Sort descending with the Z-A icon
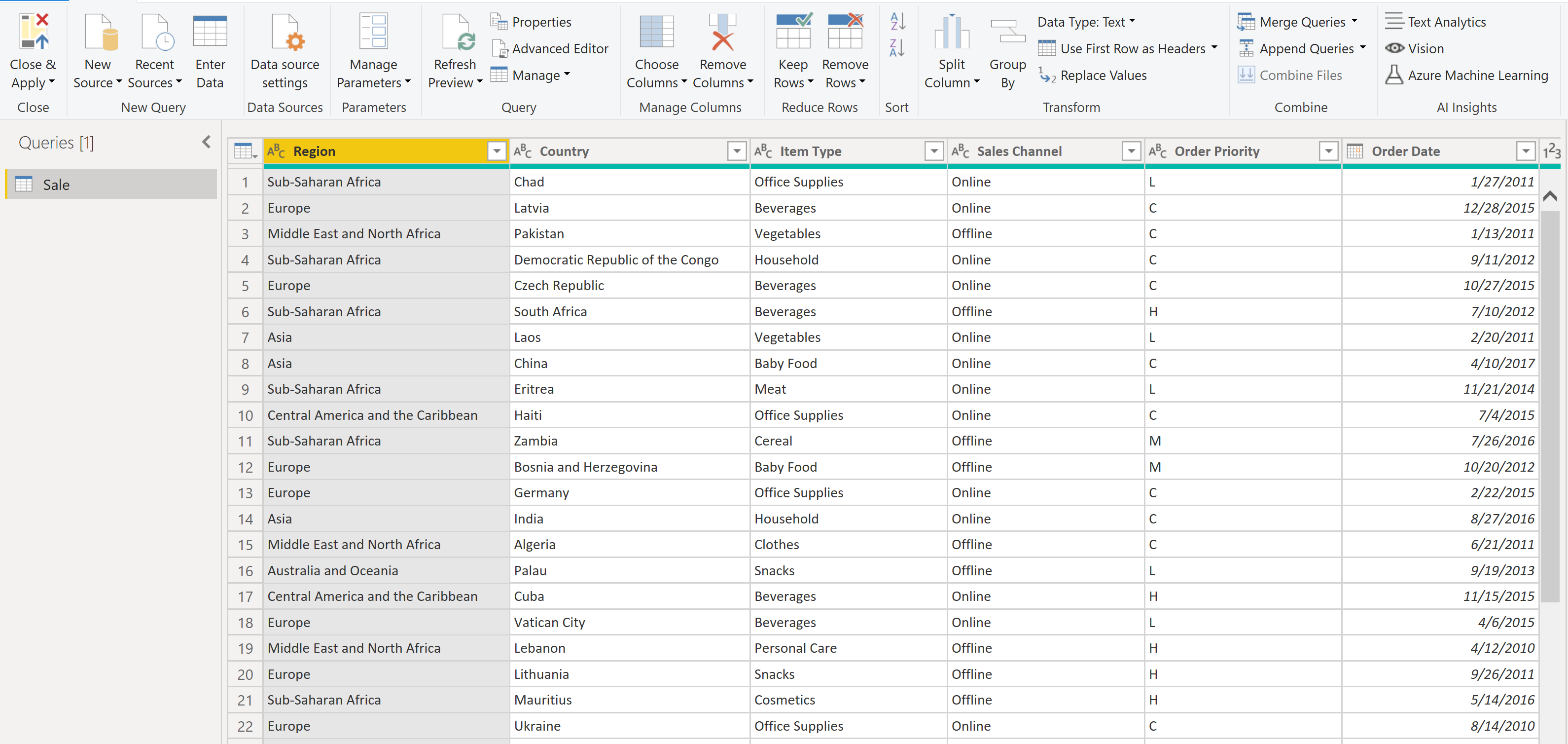This screenshot has height=744, width=1568. click(897, 48)
